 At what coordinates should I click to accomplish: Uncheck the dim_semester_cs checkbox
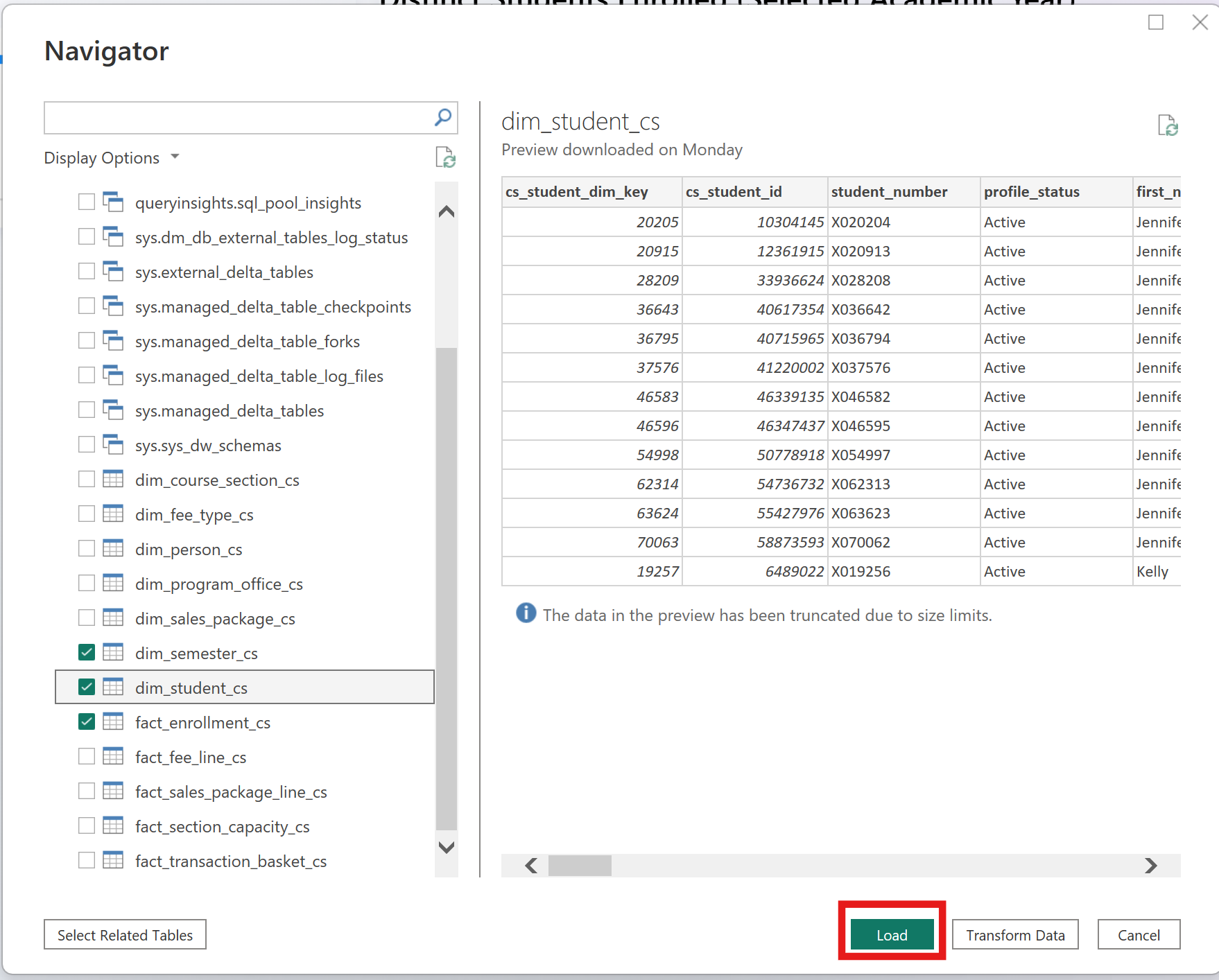(87, 652)
